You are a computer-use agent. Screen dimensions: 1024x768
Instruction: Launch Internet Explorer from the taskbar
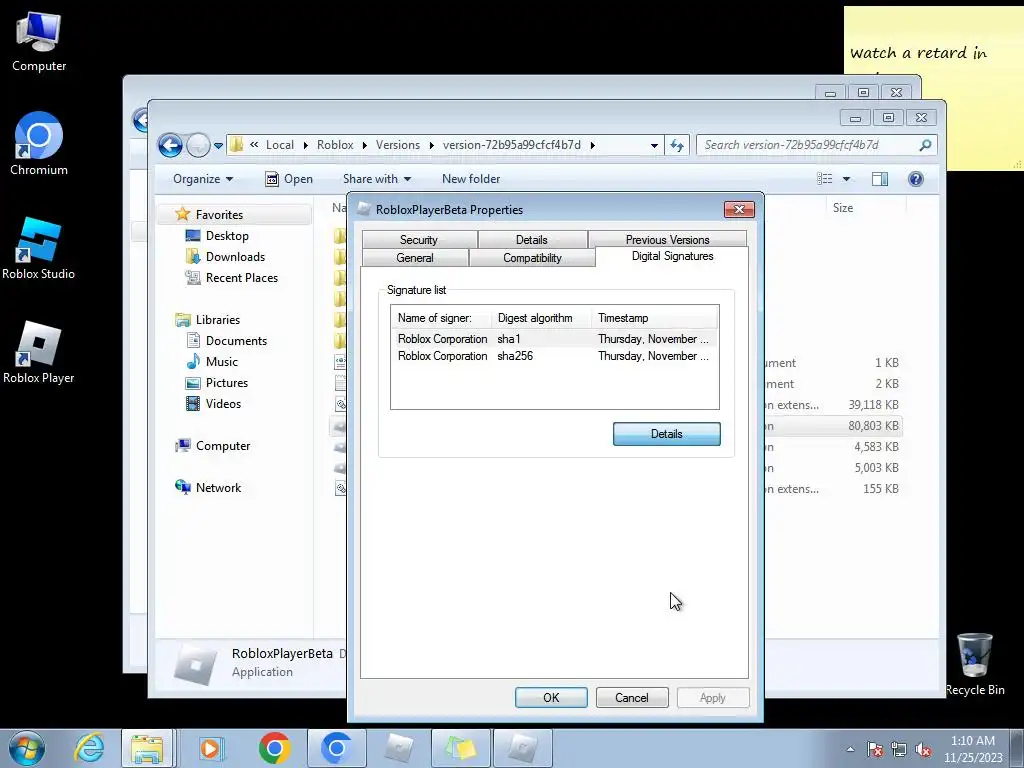pos(89,748)
